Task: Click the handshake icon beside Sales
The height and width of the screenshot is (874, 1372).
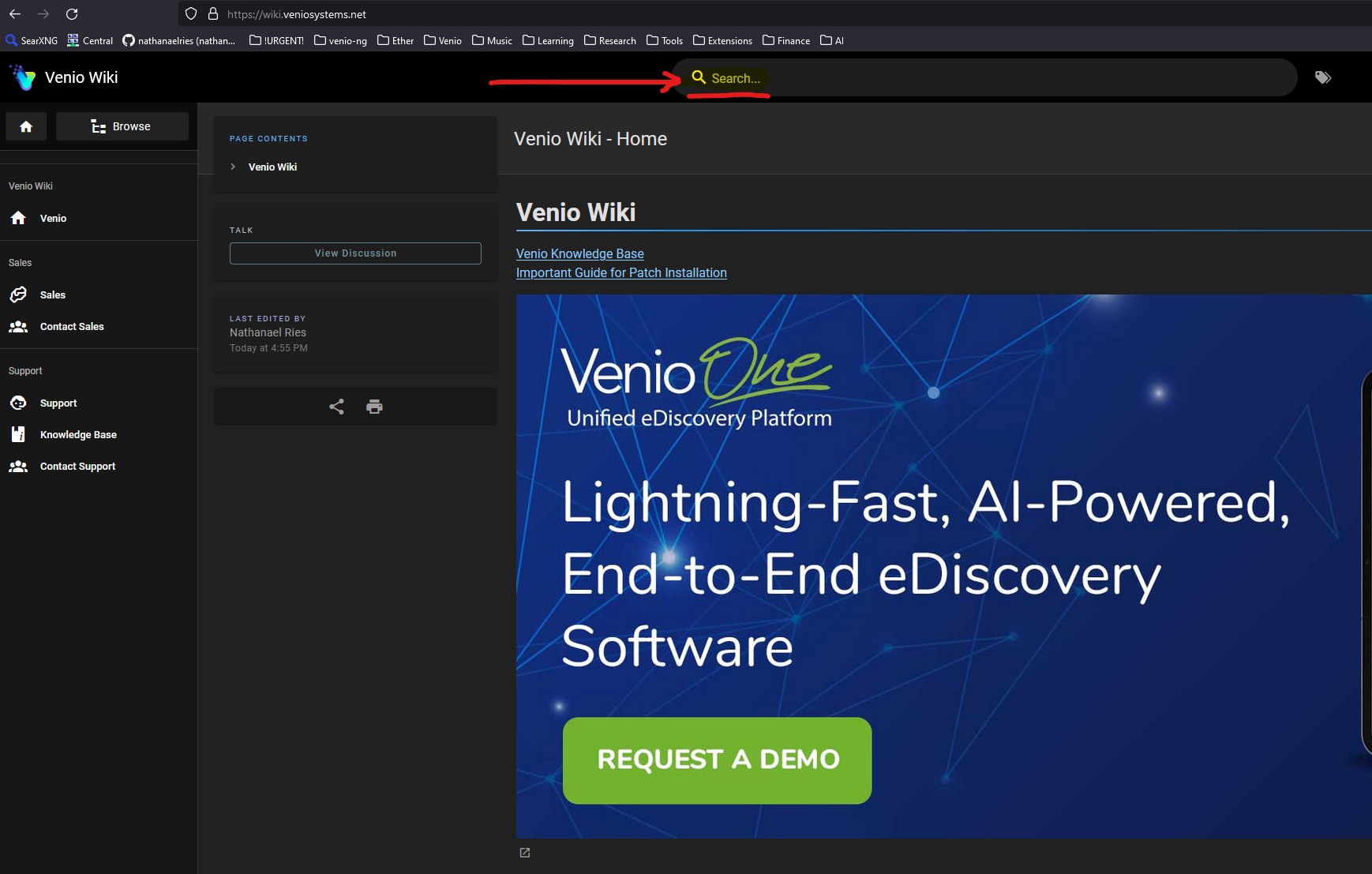Action: coord(18,294)
